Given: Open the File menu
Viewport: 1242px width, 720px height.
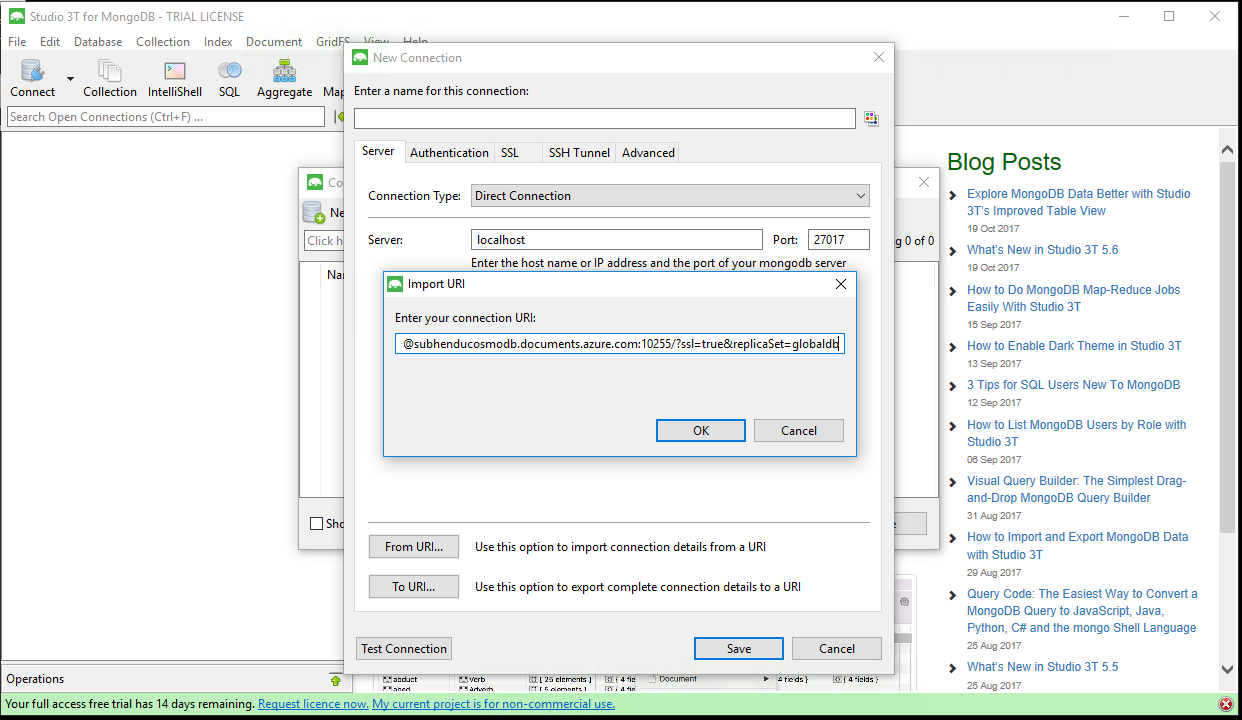Looking at the screenshot, I should (17, 42).
